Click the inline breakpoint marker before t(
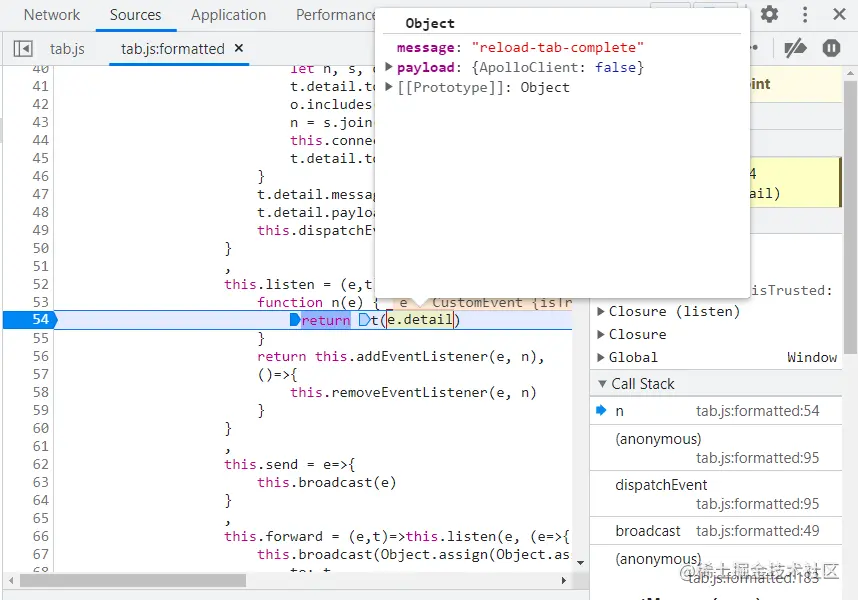Image resolution: width=858 pixels, height=600 pixels. pos(364,320)
